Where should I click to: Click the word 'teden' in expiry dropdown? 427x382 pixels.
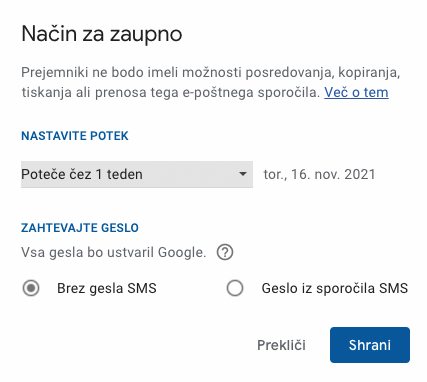tap(125, 174)
